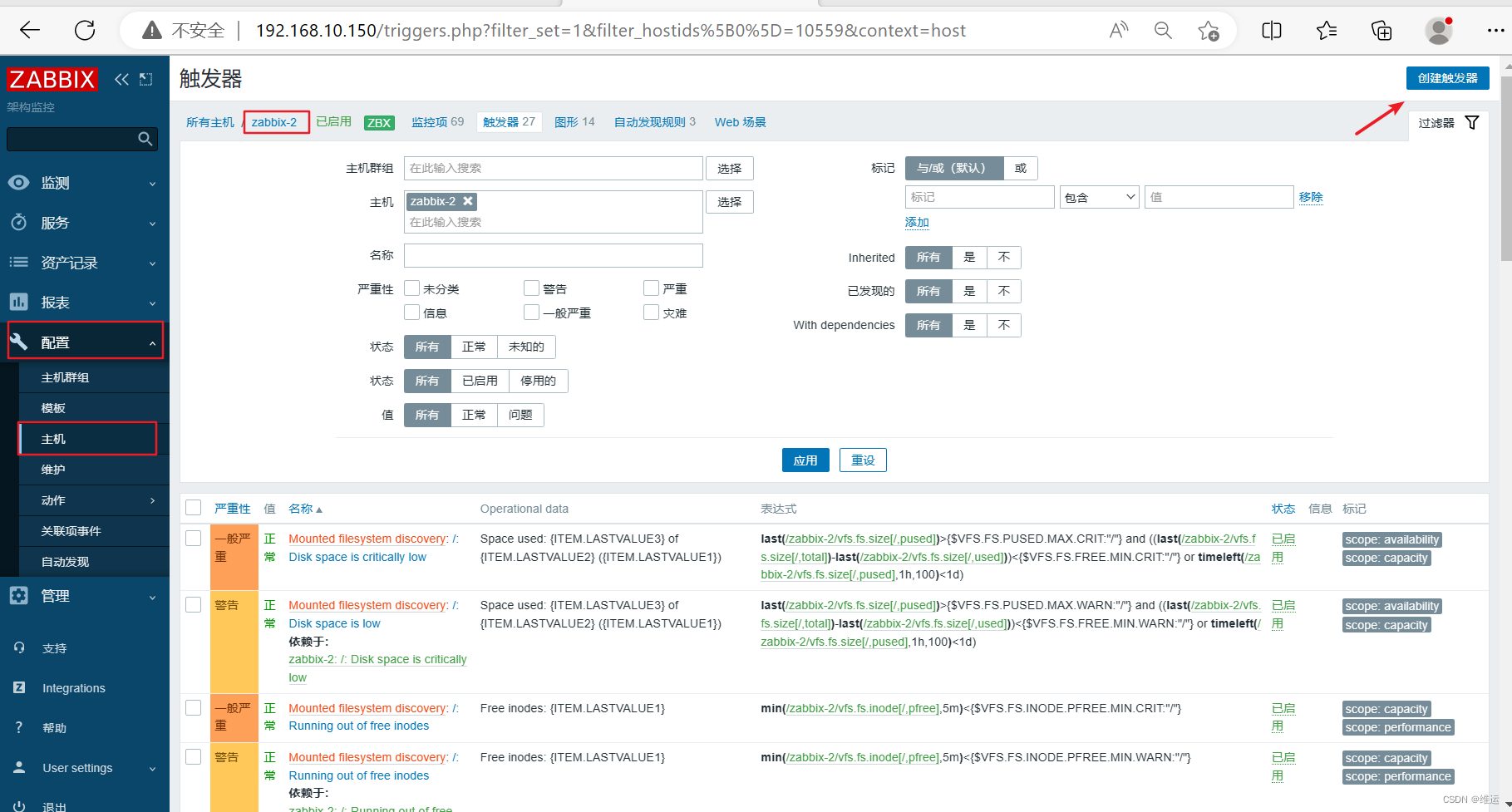Reload the page with refresh icon
The image size is (1512, 812).
coord(85,31)
